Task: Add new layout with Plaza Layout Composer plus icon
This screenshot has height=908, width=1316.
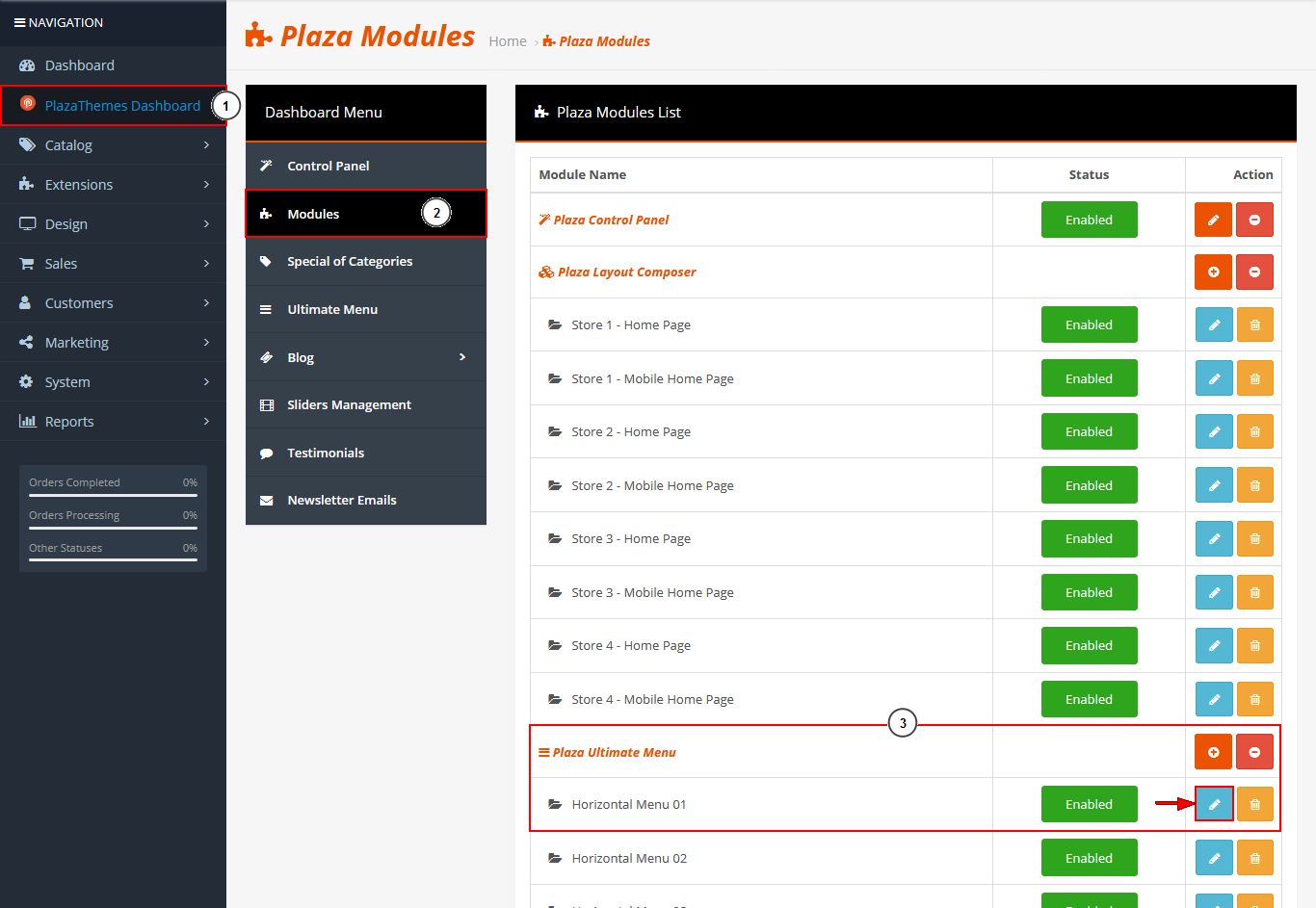Action: (x=1214, y=272)
